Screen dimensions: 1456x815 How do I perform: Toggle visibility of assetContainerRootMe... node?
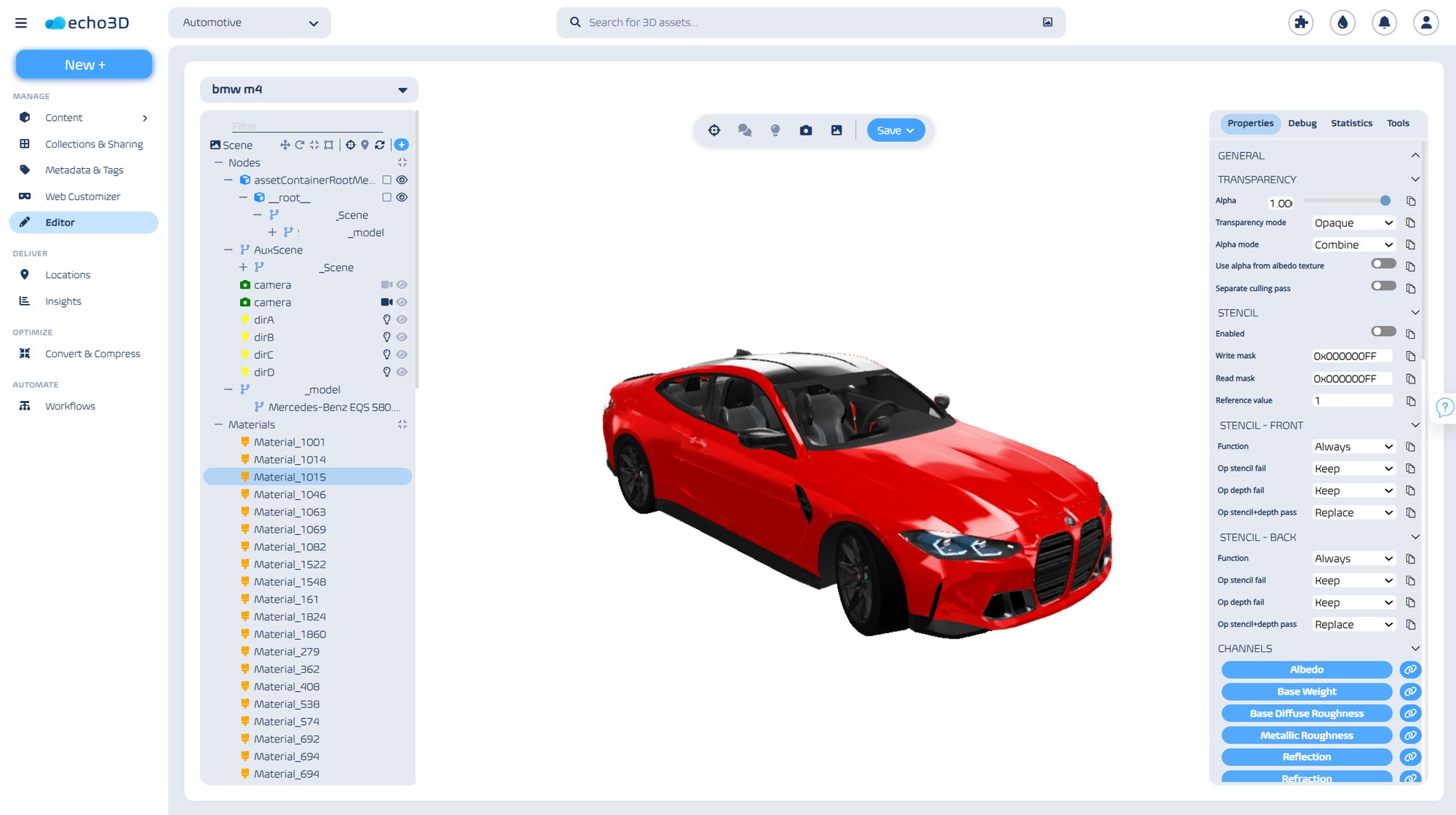[401, 180]
